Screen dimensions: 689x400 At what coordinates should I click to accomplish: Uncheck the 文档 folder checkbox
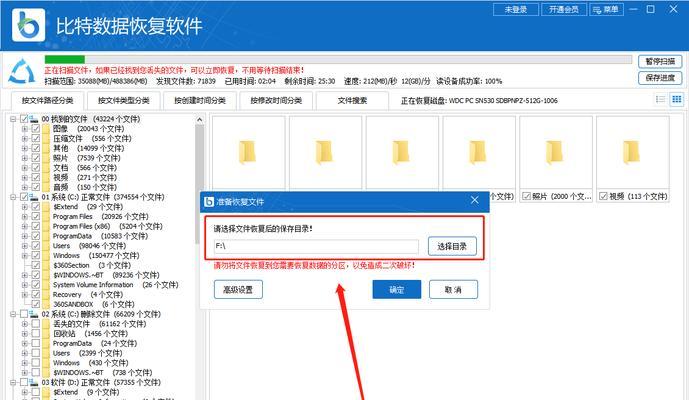click(x=36, y=168)
